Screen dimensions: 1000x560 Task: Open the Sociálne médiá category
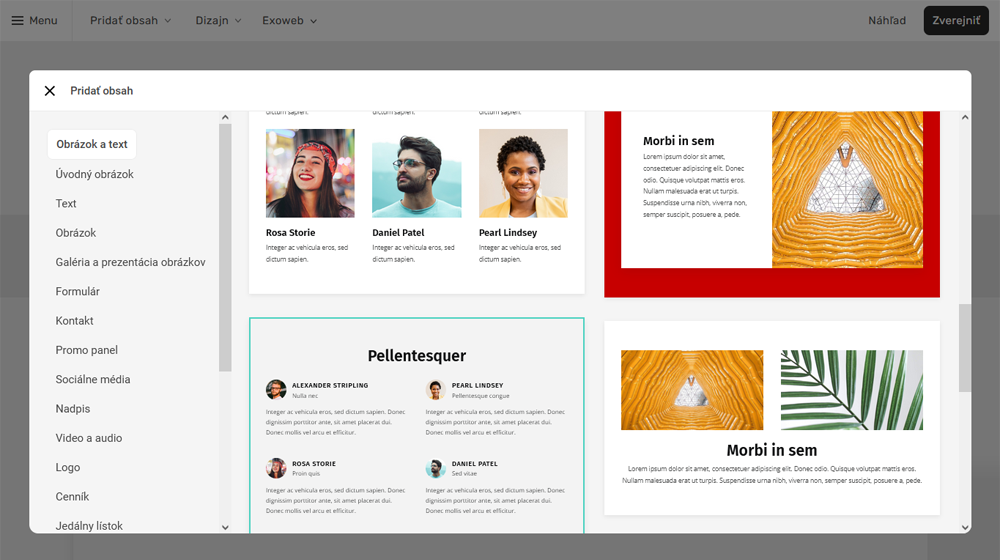93,379
